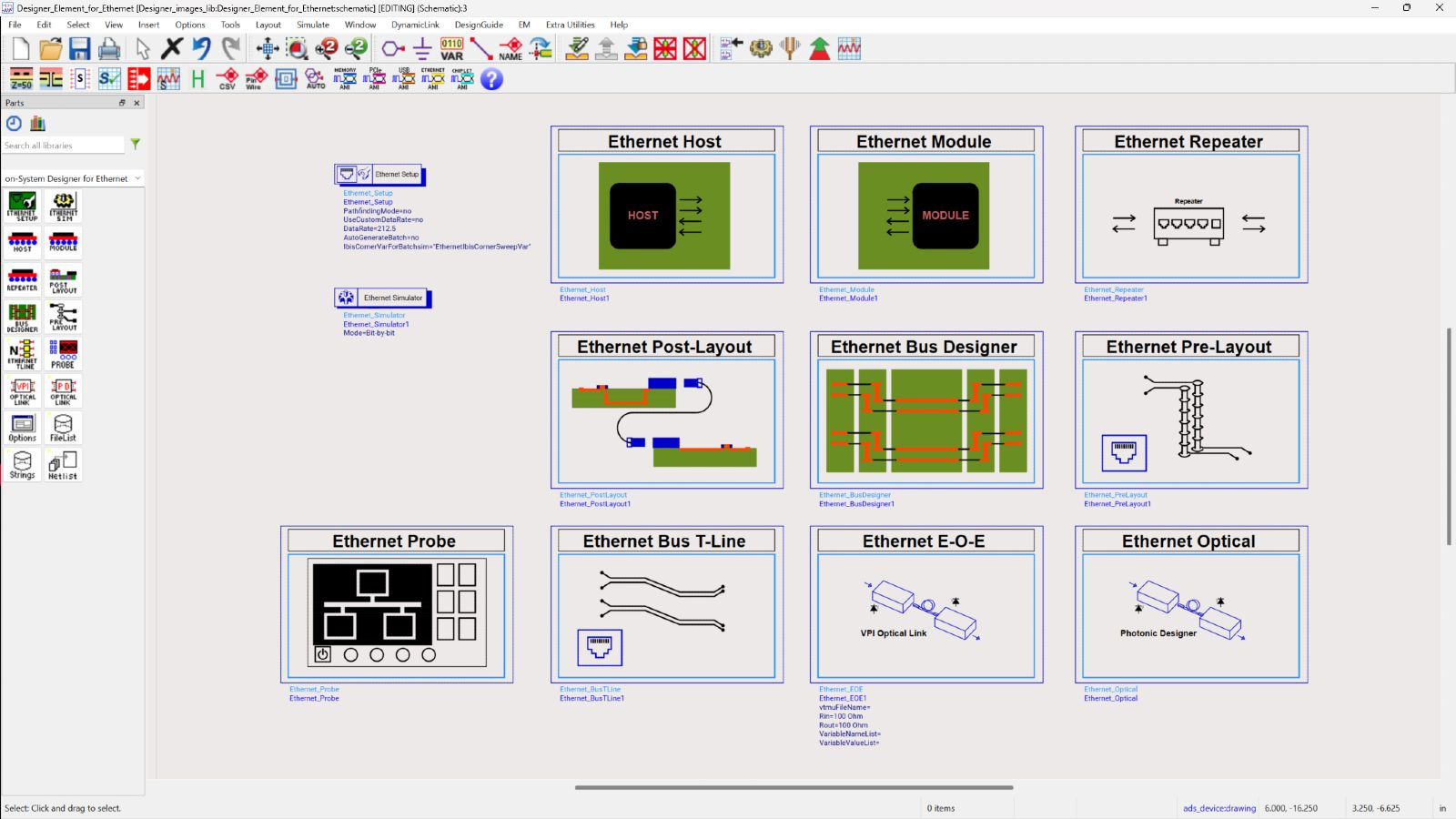Click the zoom out by 2 icon
1456x819 pixels.
tap(356, 48)
